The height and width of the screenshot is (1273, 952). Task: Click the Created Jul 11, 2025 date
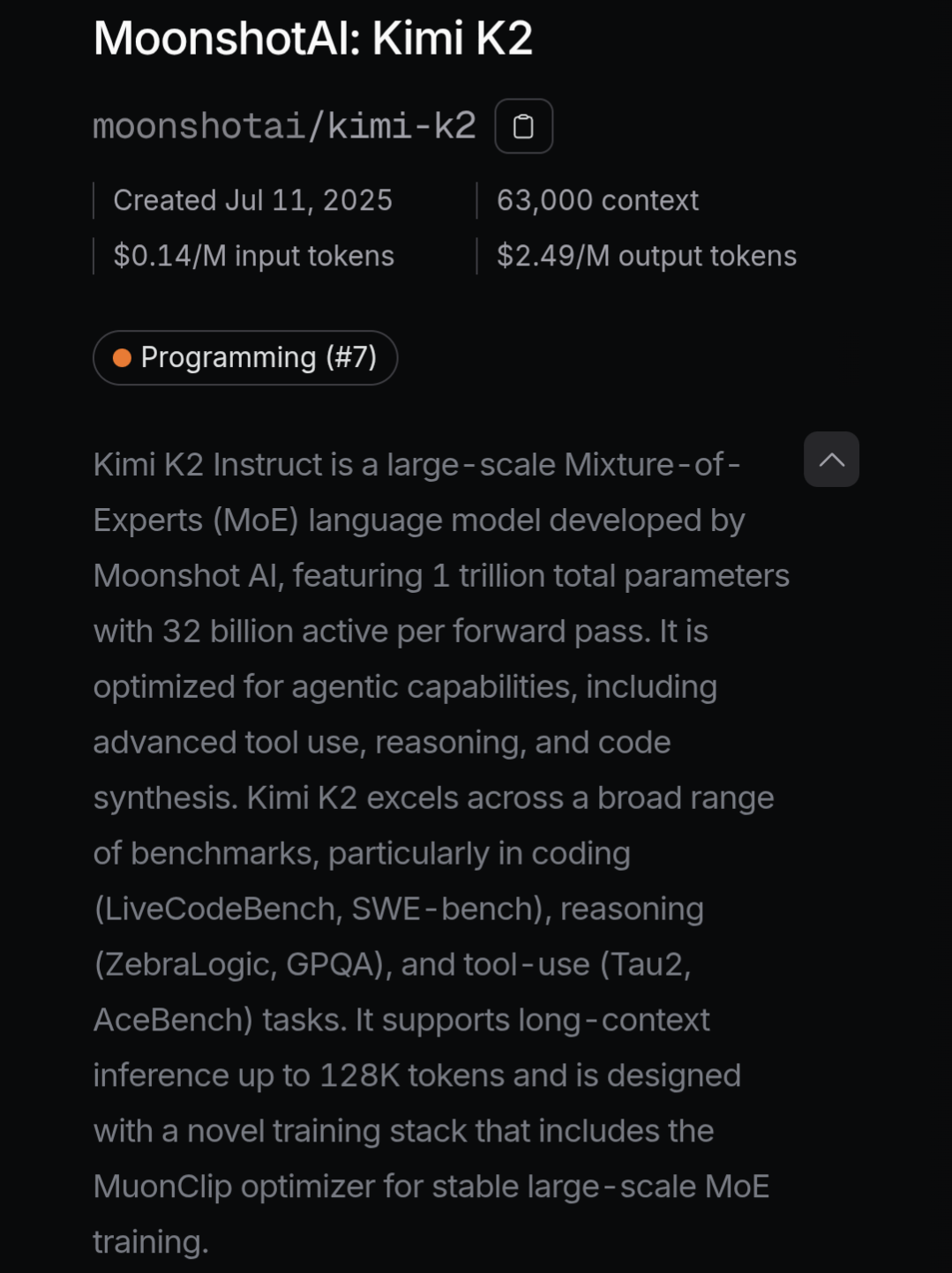pyautogui.click(x=252, y=200)
